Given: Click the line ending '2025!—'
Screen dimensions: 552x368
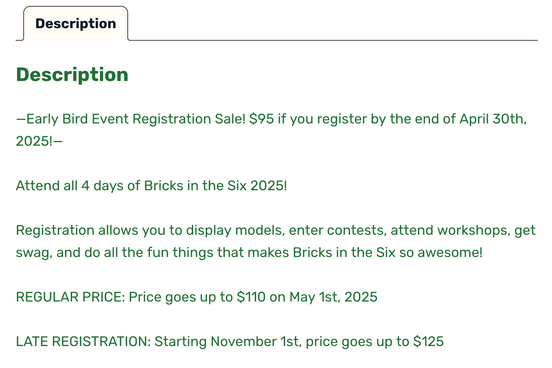Looking at the screenshot, I should point(39,141).
